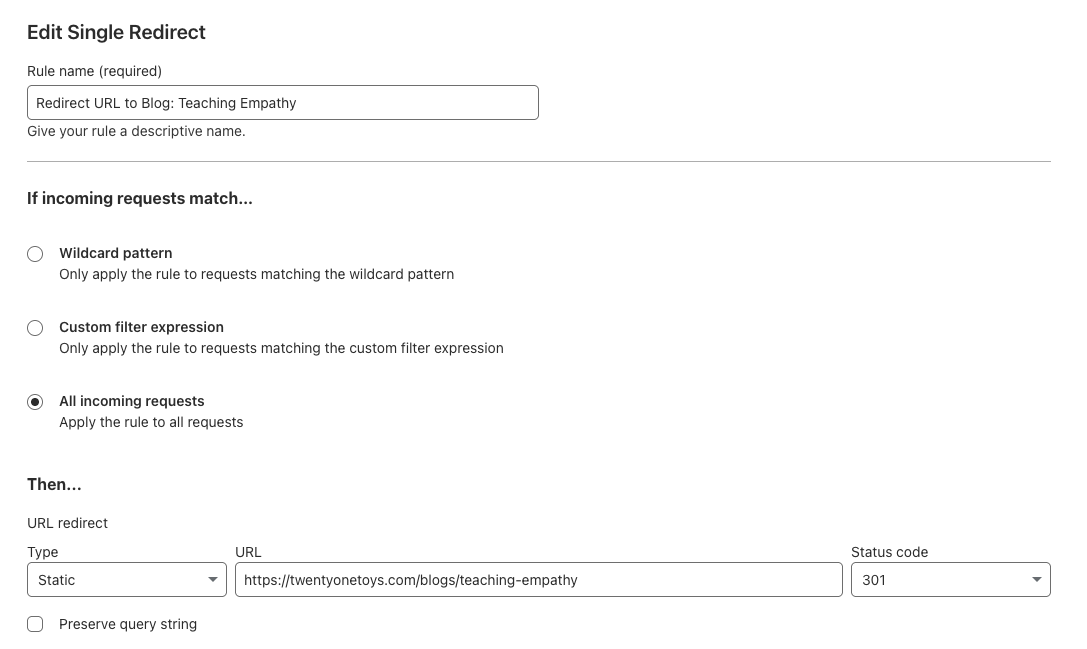This screenshot has width=1087, height=649.
Task: Click the 'URL redirect' label
Action: click(x=67, y=523)
